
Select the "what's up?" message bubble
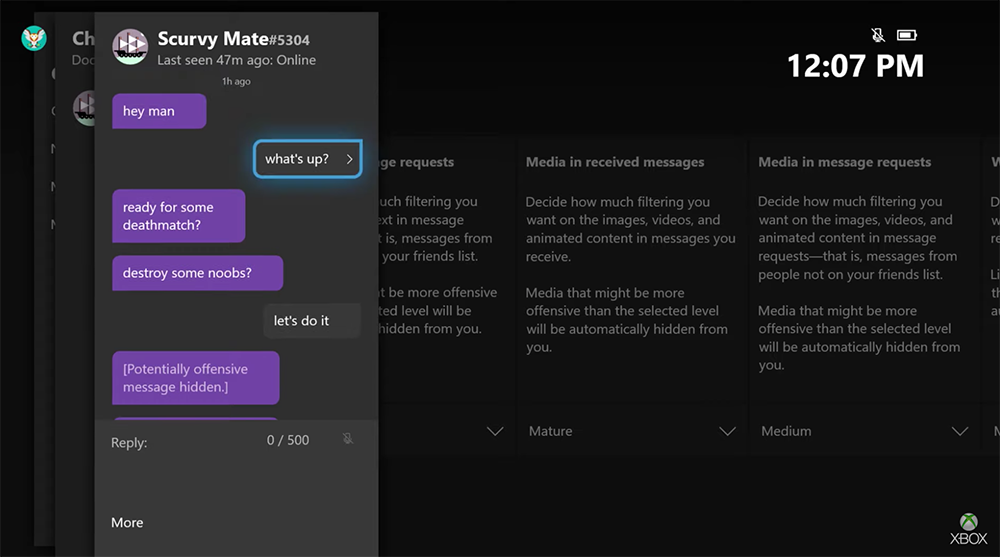pyautogui.click(x=307, y=159)
